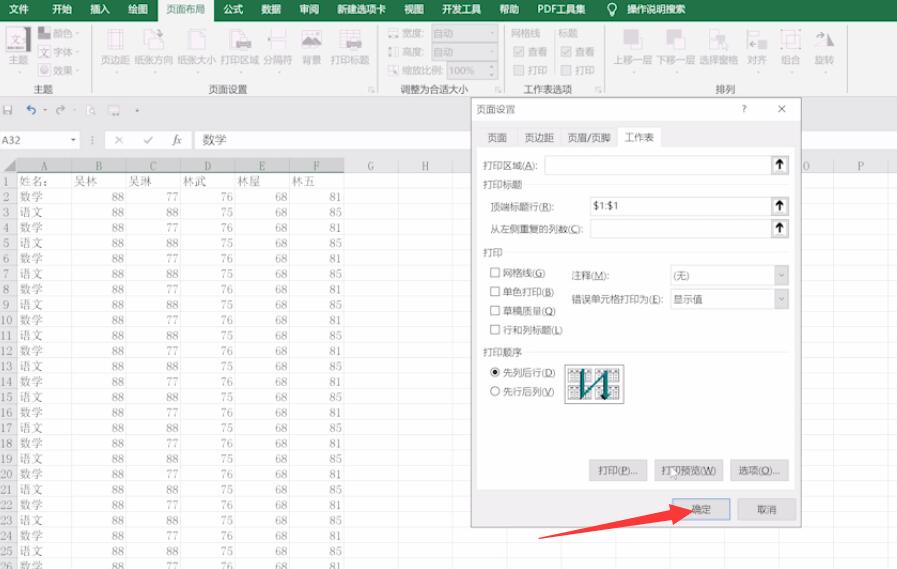Screen dimensions: 897x569
Task: Click Bring Forward (上移一层) icon
Action: 632,40
